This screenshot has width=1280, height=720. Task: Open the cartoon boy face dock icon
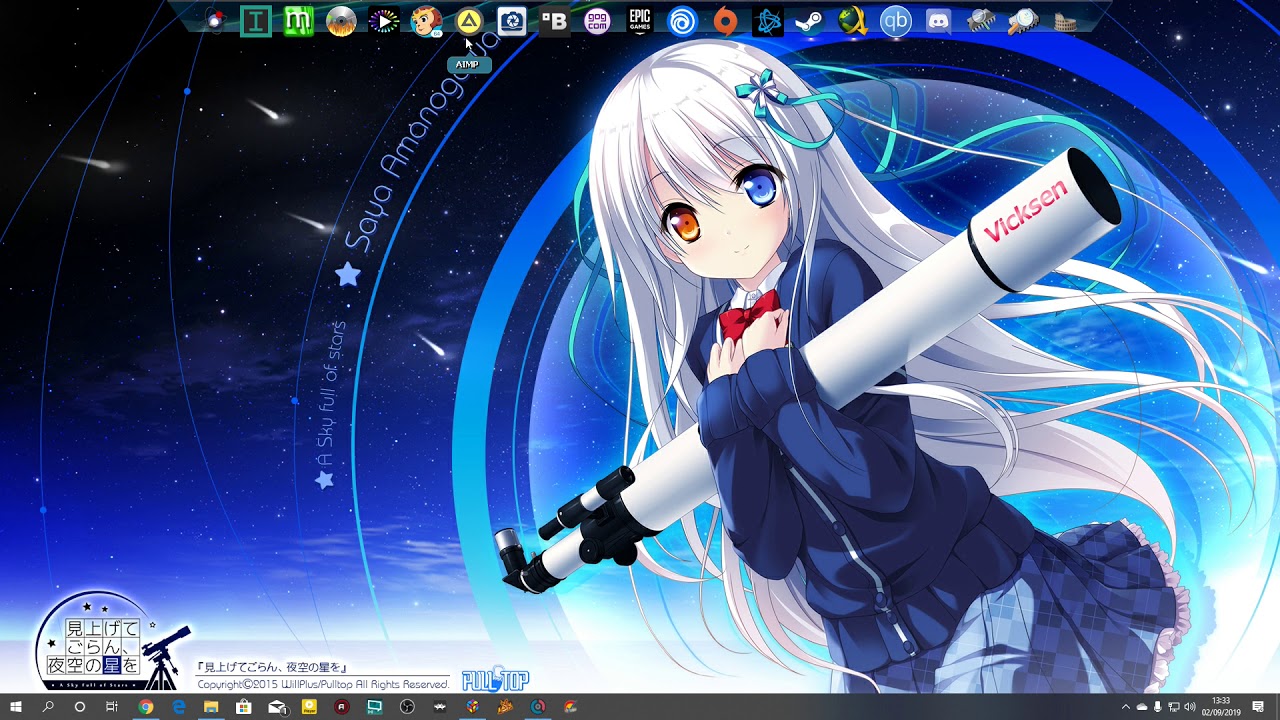click(x=426, y=20)
